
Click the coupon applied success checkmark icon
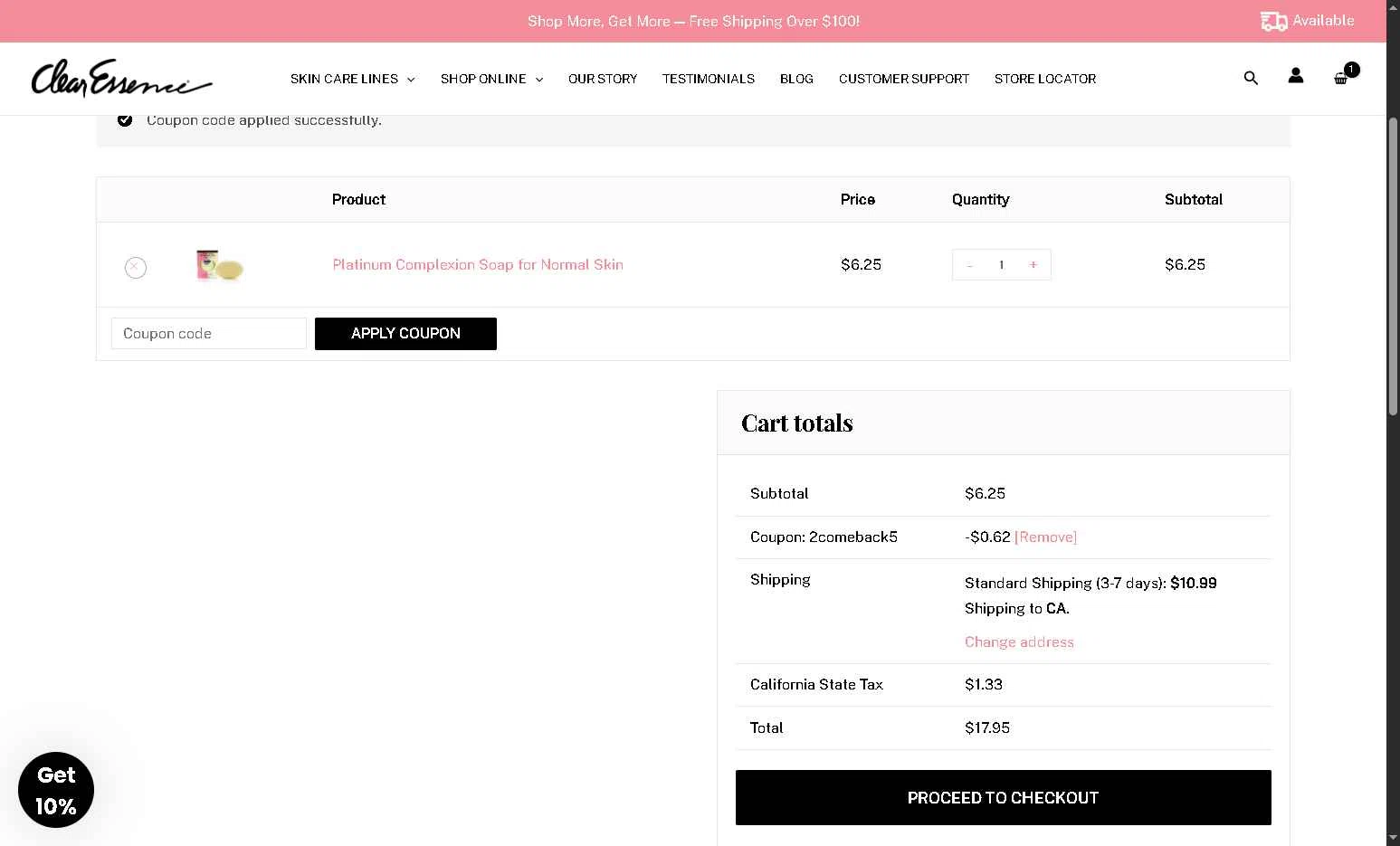tap(125, 119)
